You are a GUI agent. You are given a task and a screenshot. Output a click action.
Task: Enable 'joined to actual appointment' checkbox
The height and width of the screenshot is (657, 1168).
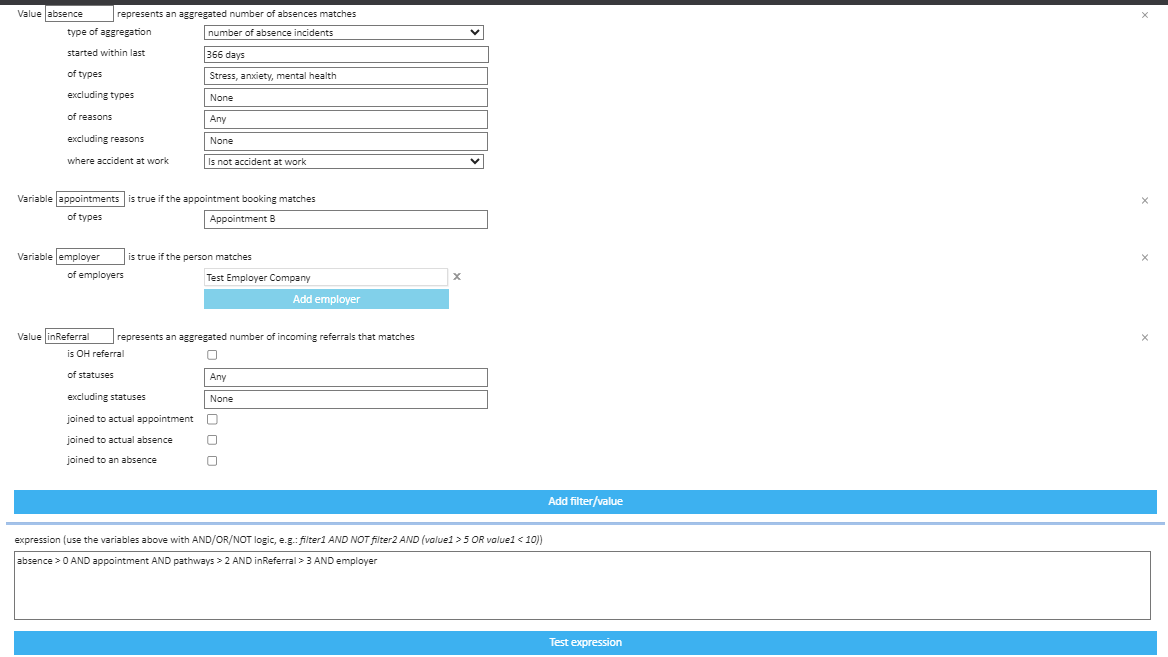coord(212,419)
